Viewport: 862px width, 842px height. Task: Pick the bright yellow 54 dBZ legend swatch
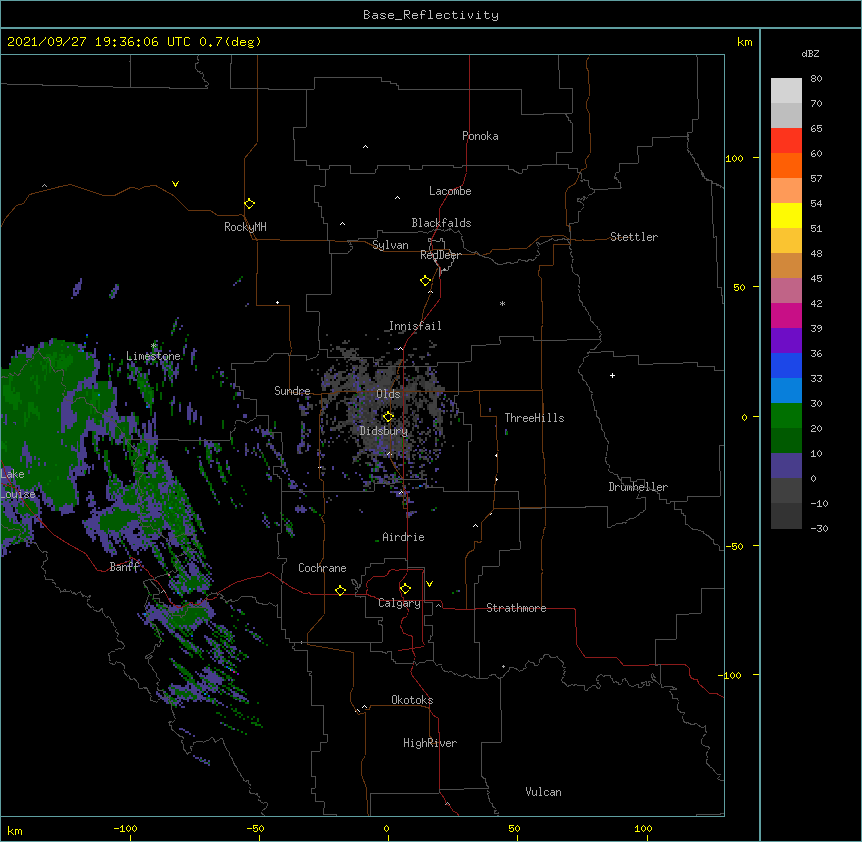click(786, 215)
